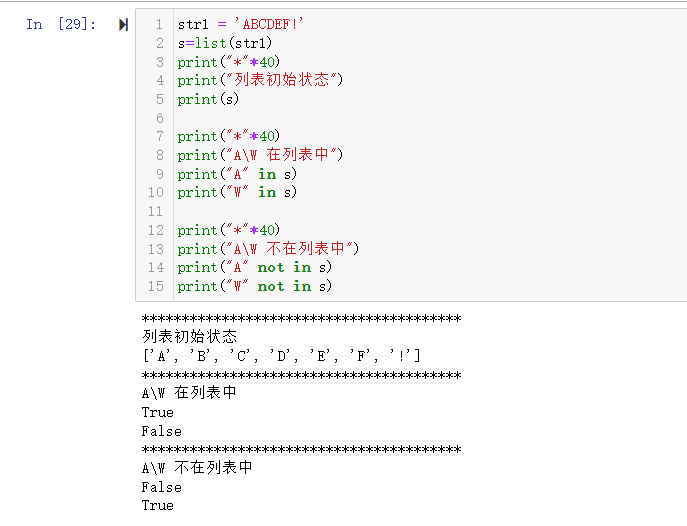Click line print("W" not in s)

pos(255,286)
